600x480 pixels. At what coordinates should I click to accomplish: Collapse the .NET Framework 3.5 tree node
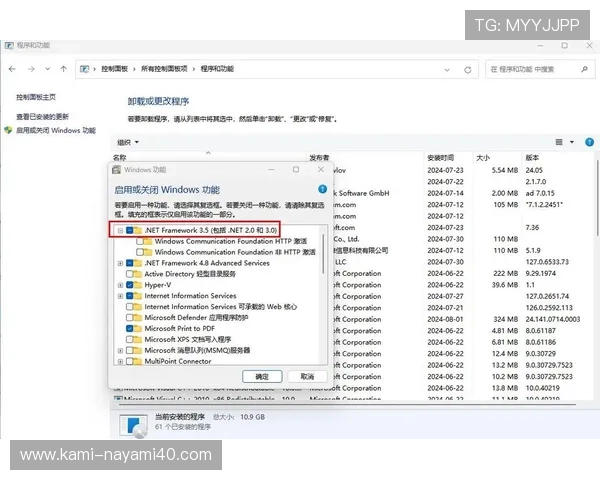tap(120, 230)
